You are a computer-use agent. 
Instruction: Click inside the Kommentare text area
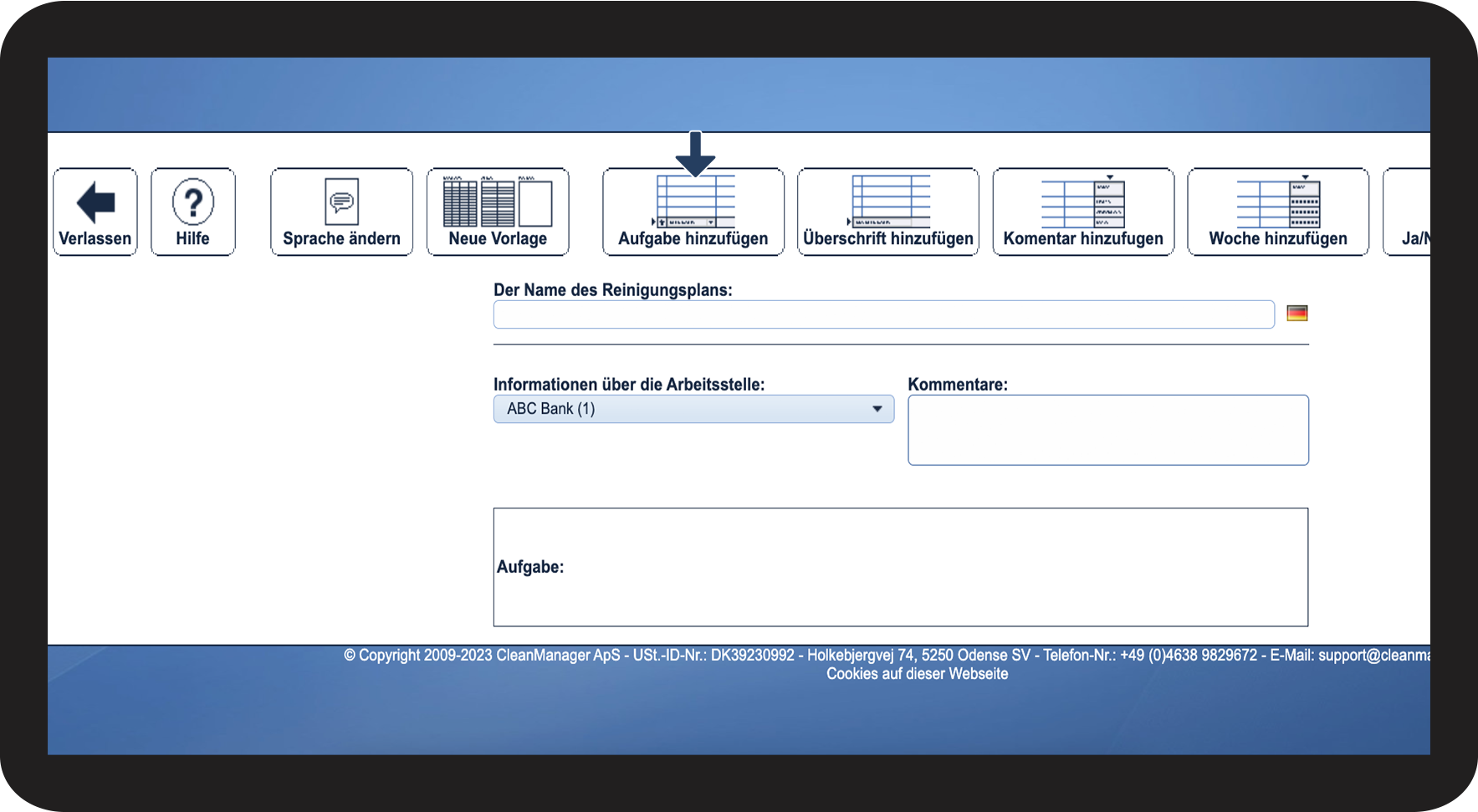click(1107, 430)
